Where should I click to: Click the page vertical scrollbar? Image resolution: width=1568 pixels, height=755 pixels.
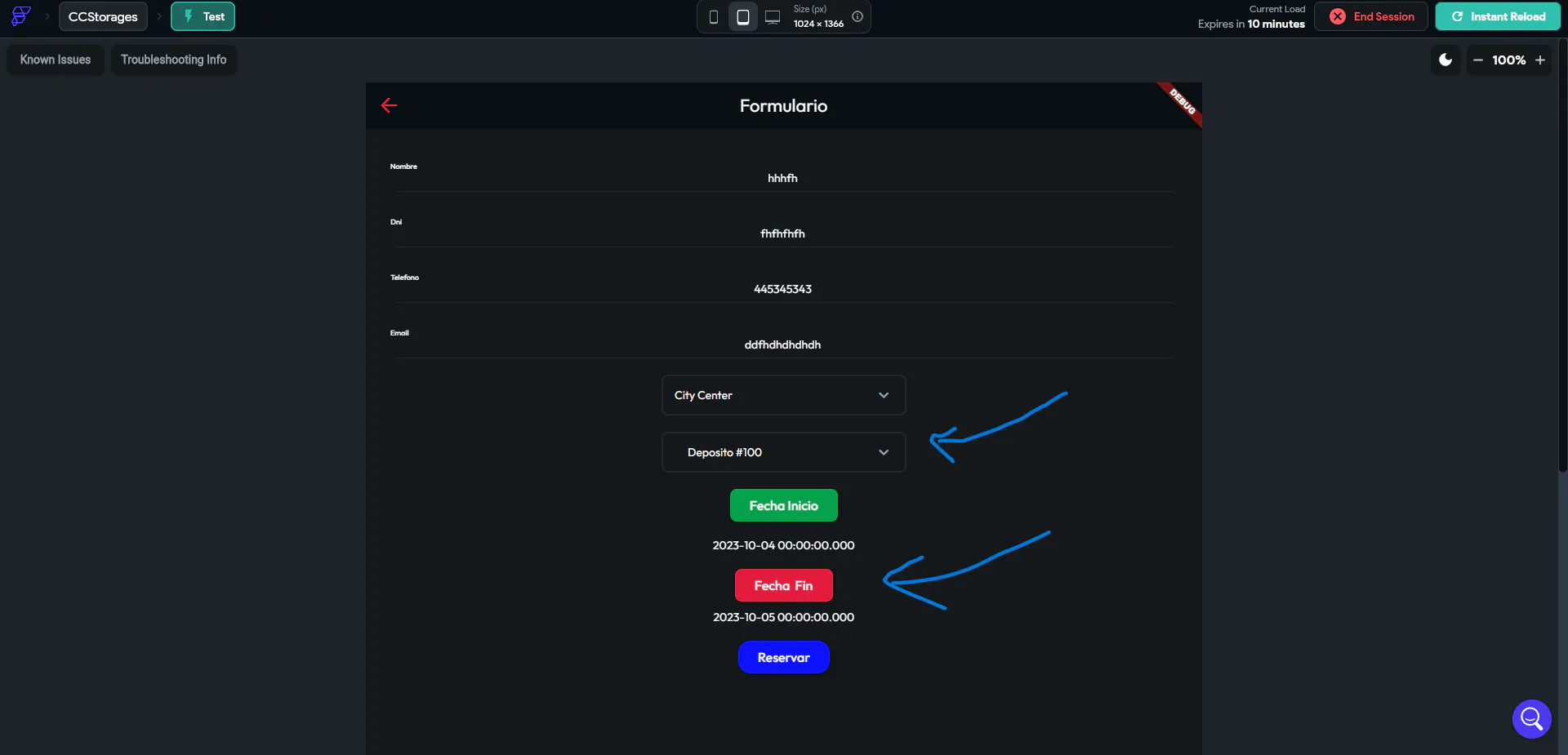[1562, 255]
